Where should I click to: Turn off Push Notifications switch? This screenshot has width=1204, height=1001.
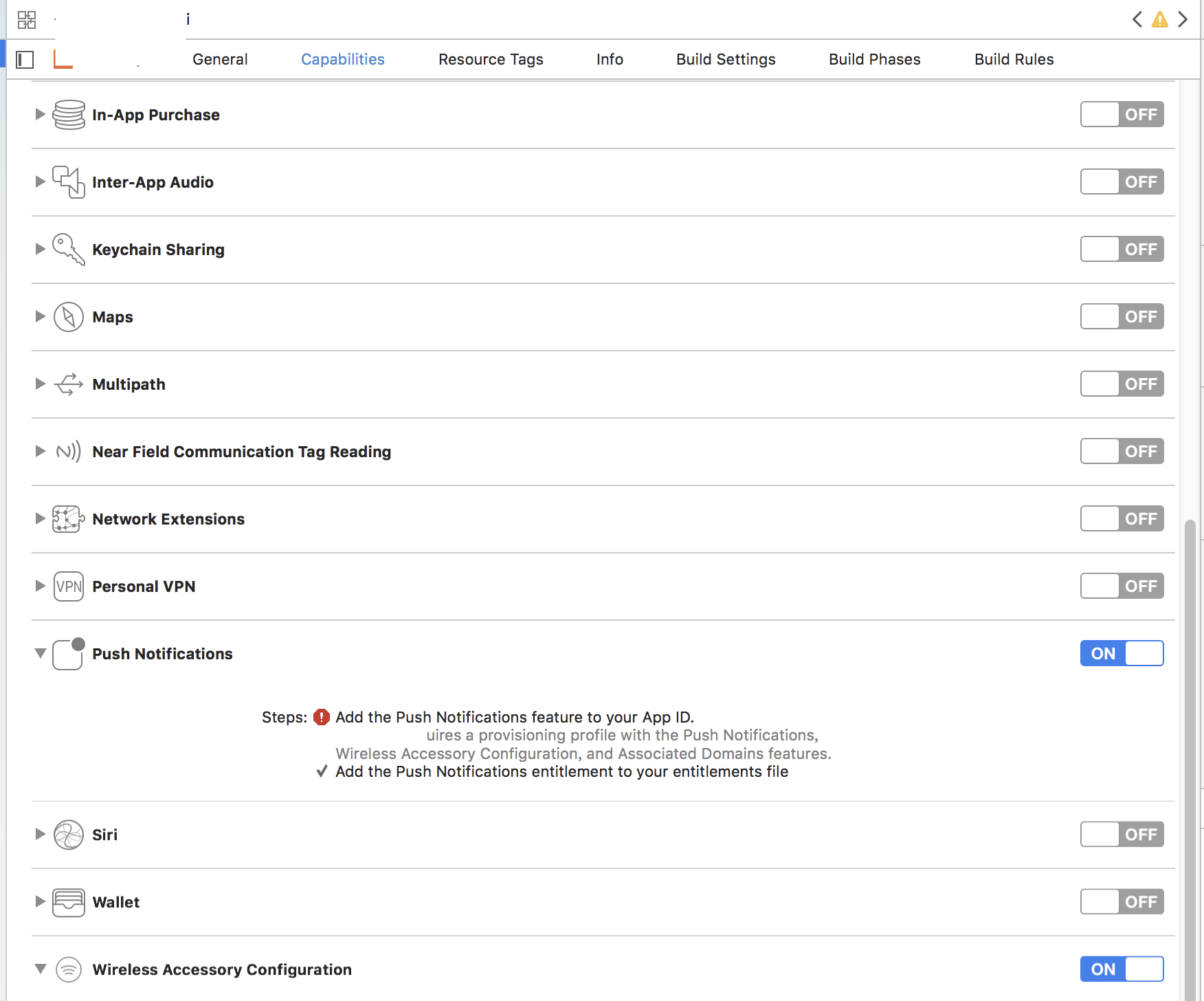[1122, 653]
